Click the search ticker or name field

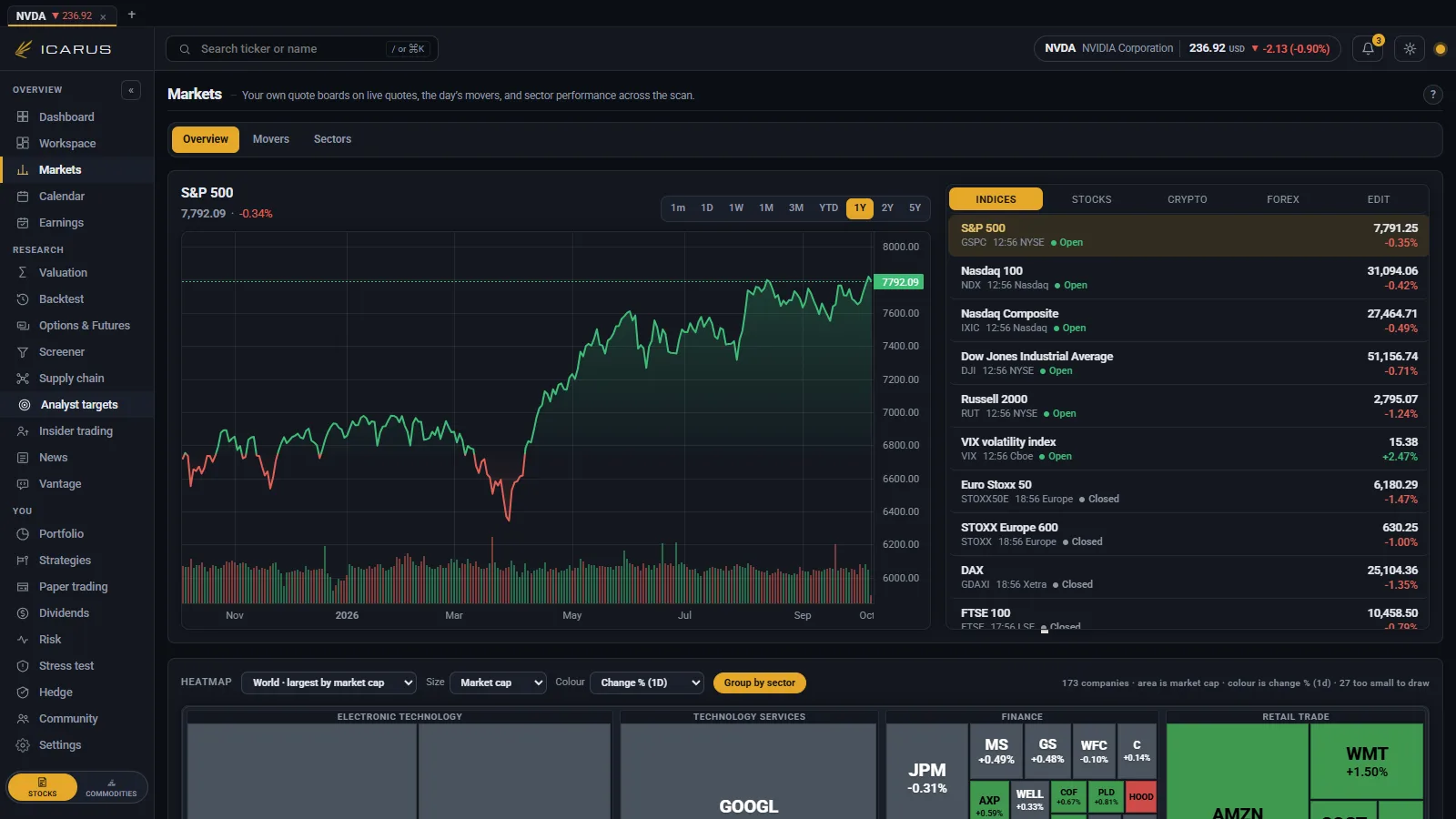click(x=302, y=49)
